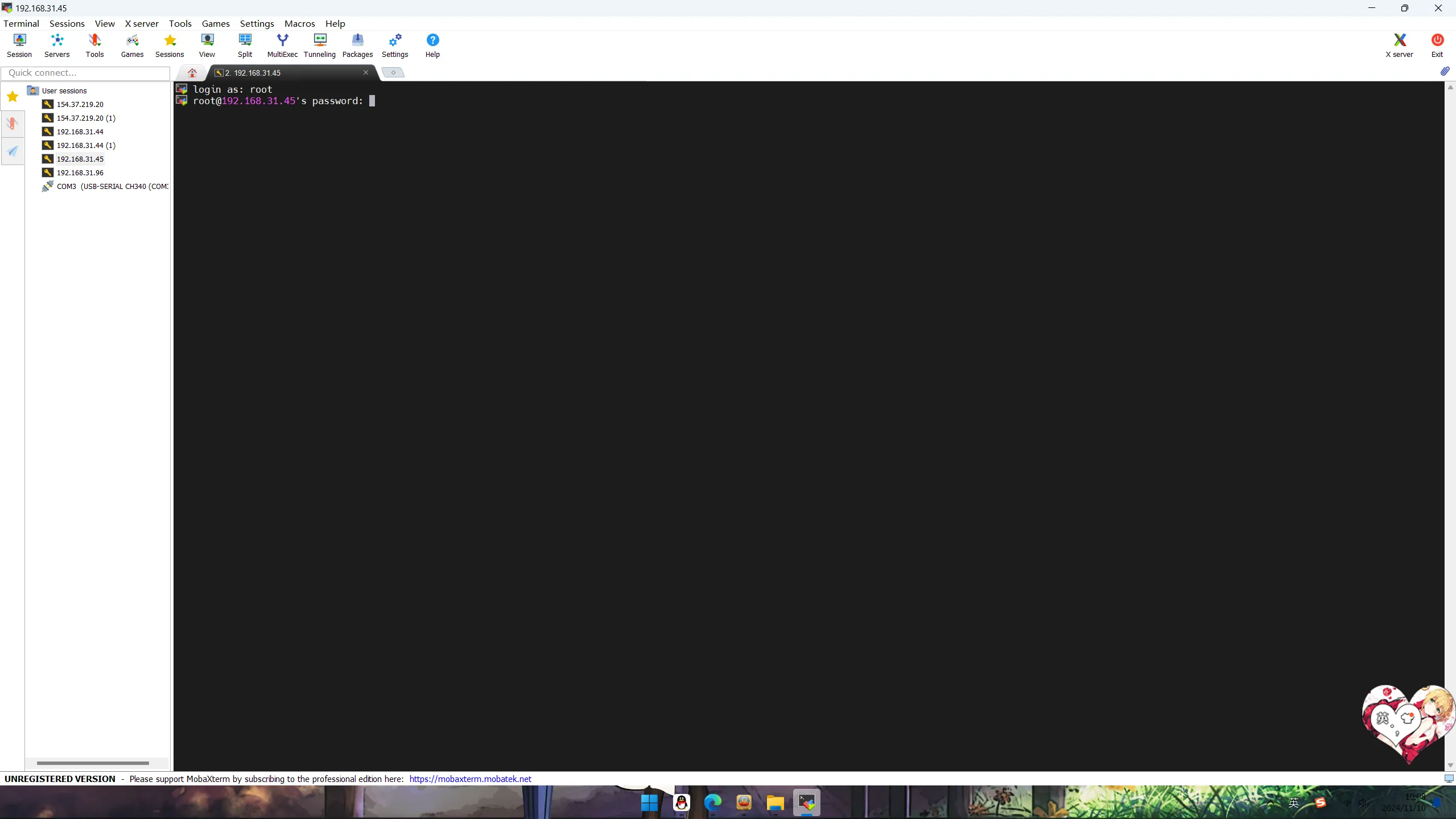Switch to the Macros sidebar tab

(x=13, y=151)
